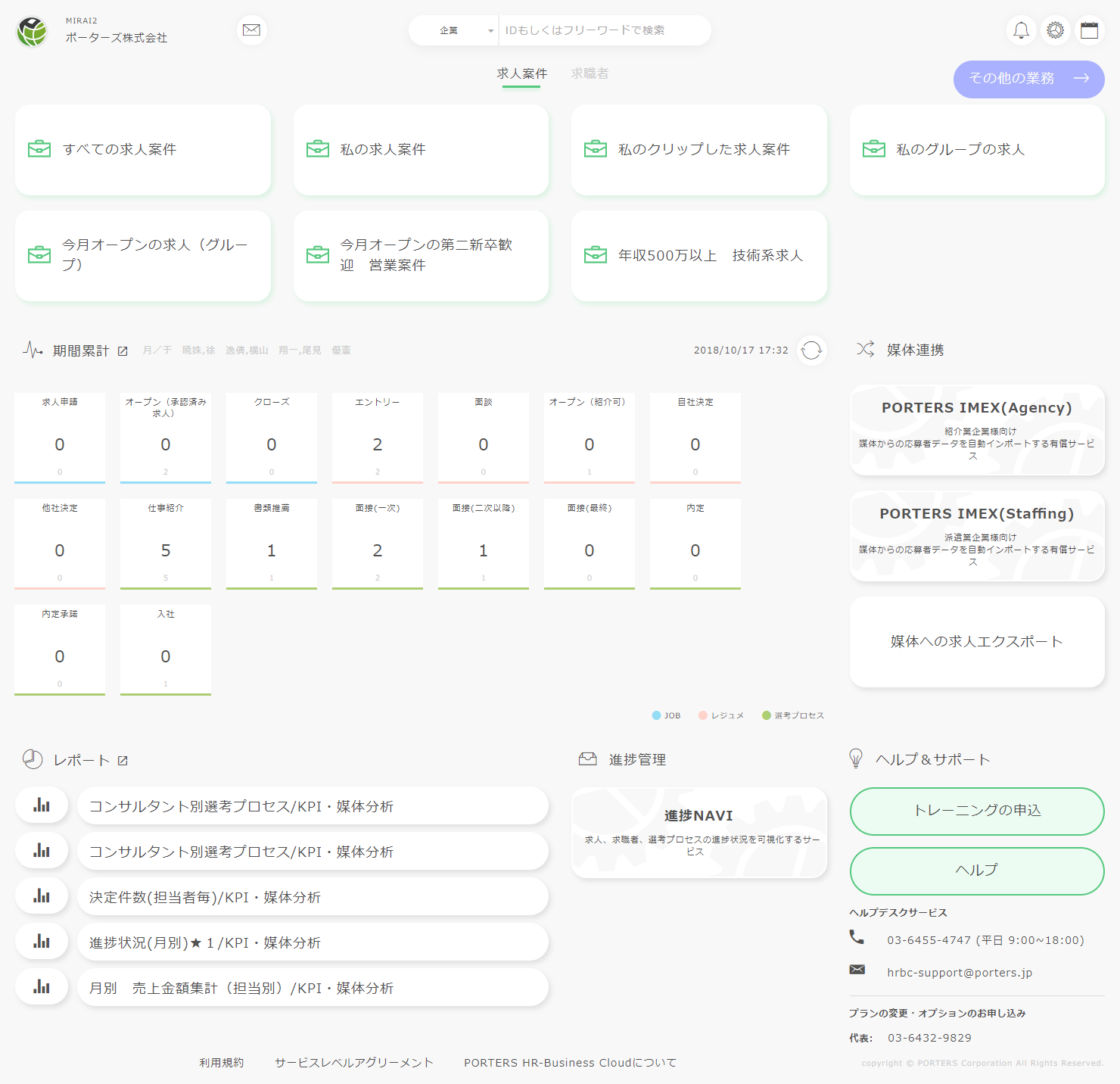
Task: Switch to the 求職者 tab
Action: (x=590, y=73)
